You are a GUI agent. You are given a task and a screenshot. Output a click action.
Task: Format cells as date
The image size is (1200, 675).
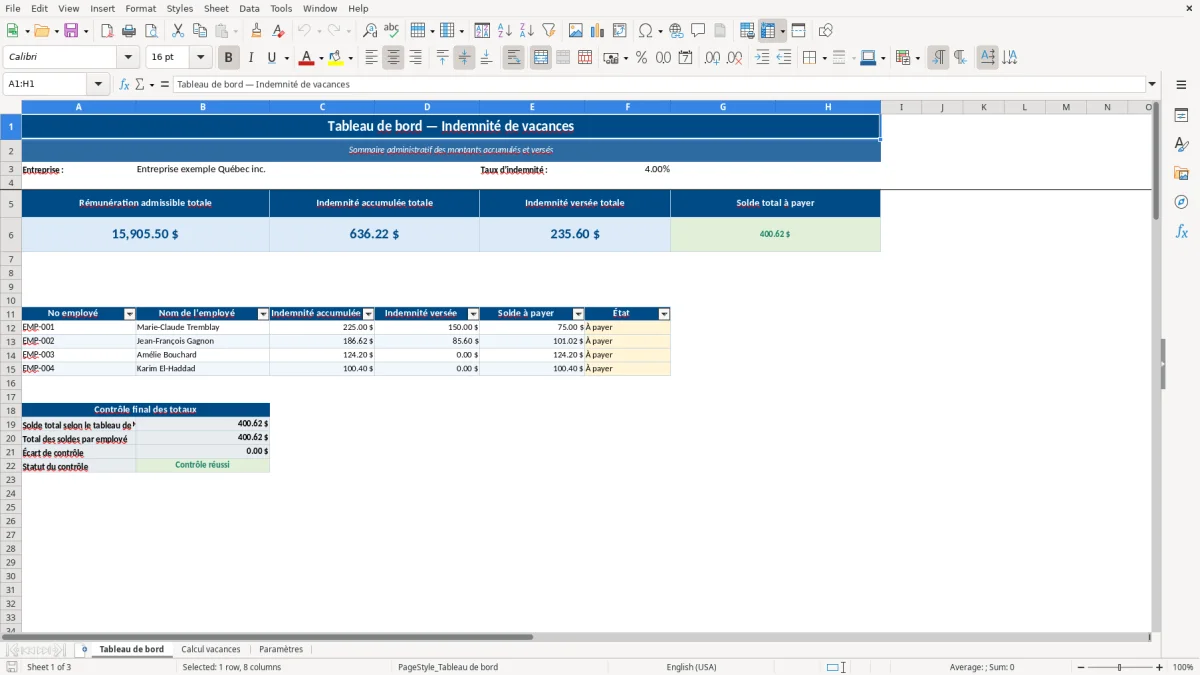pos(685,58)
